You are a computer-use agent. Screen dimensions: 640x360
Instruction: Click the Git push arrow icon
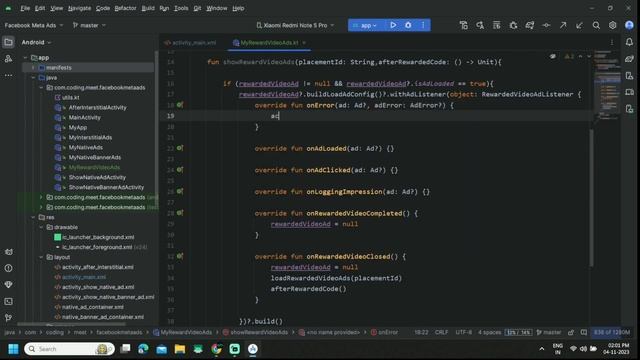point(563,25)
